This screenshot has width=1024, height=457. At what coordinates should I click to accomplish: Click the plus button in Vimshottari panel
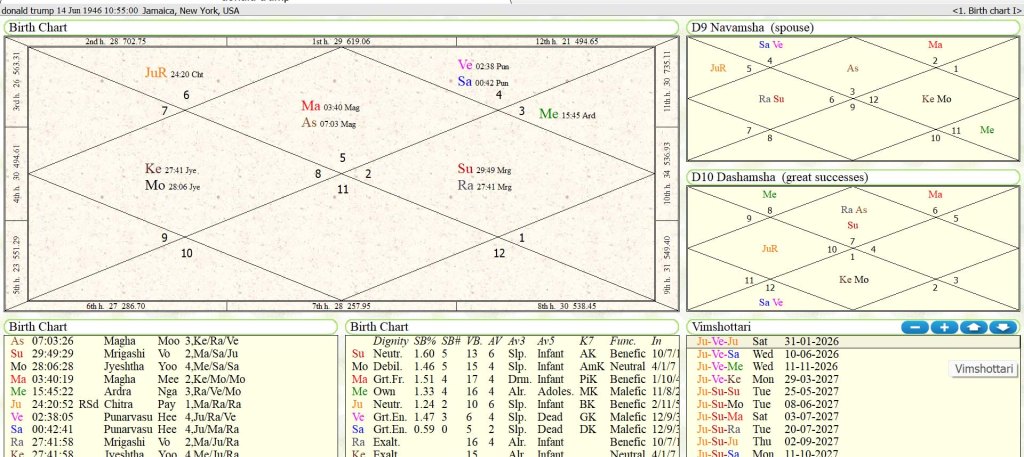(945, 327)
